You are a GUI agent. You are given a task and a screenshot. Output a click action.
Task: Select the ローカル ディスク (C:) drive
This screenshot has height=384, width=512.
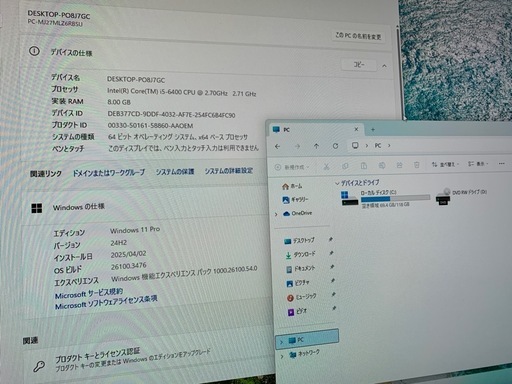click(385, 198)
